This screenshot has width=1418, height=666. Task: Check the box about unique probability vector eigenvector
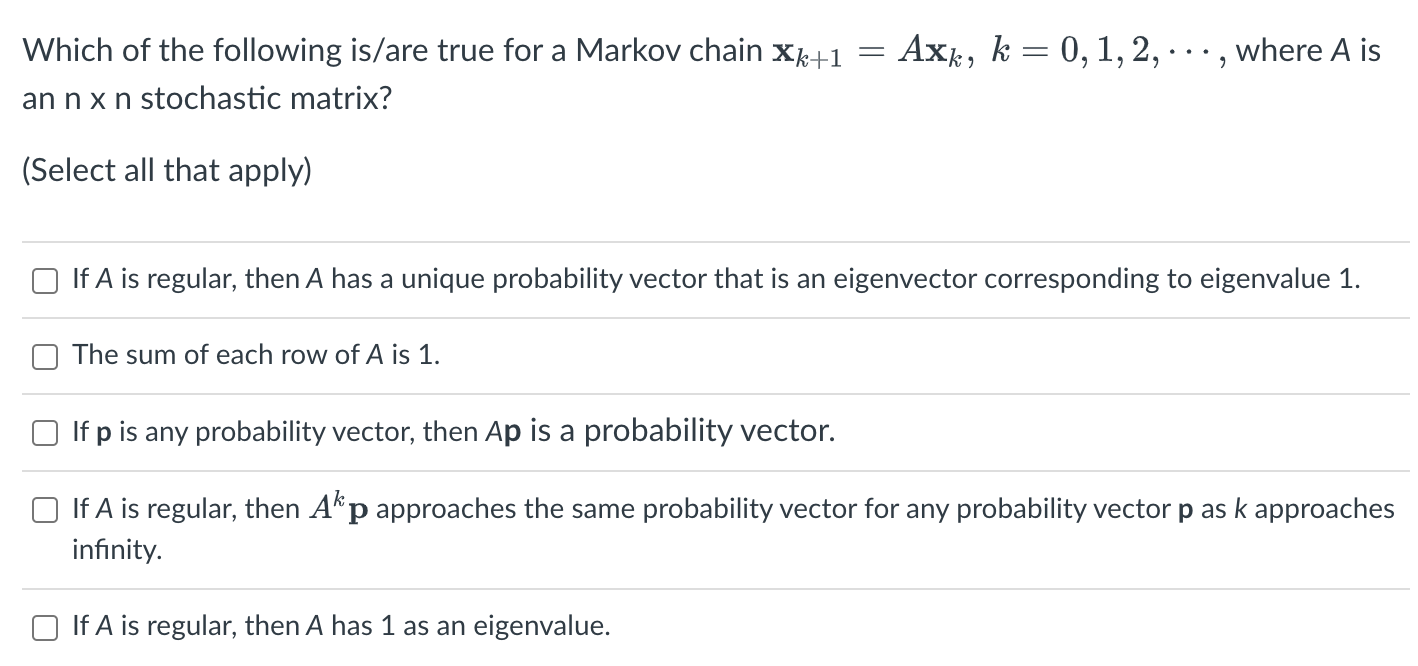(44, 281)
